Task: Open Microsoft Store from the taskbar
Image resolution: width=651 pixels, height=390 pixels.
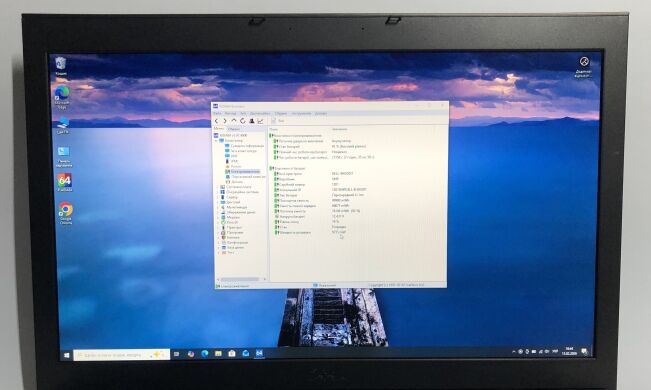Action: [232, 354]
